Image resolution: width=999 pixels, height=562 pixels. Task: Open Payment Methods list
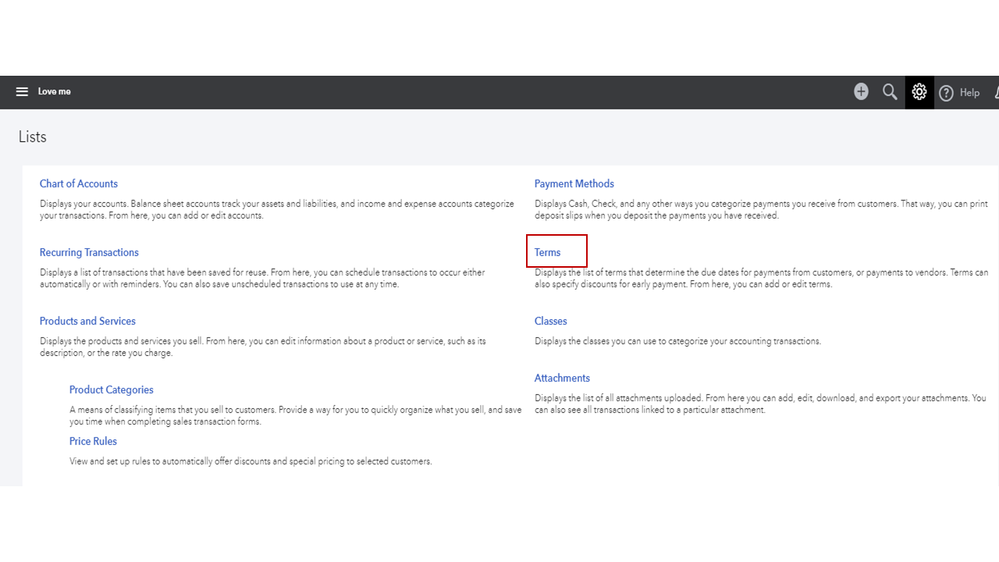tap(574, 184)
